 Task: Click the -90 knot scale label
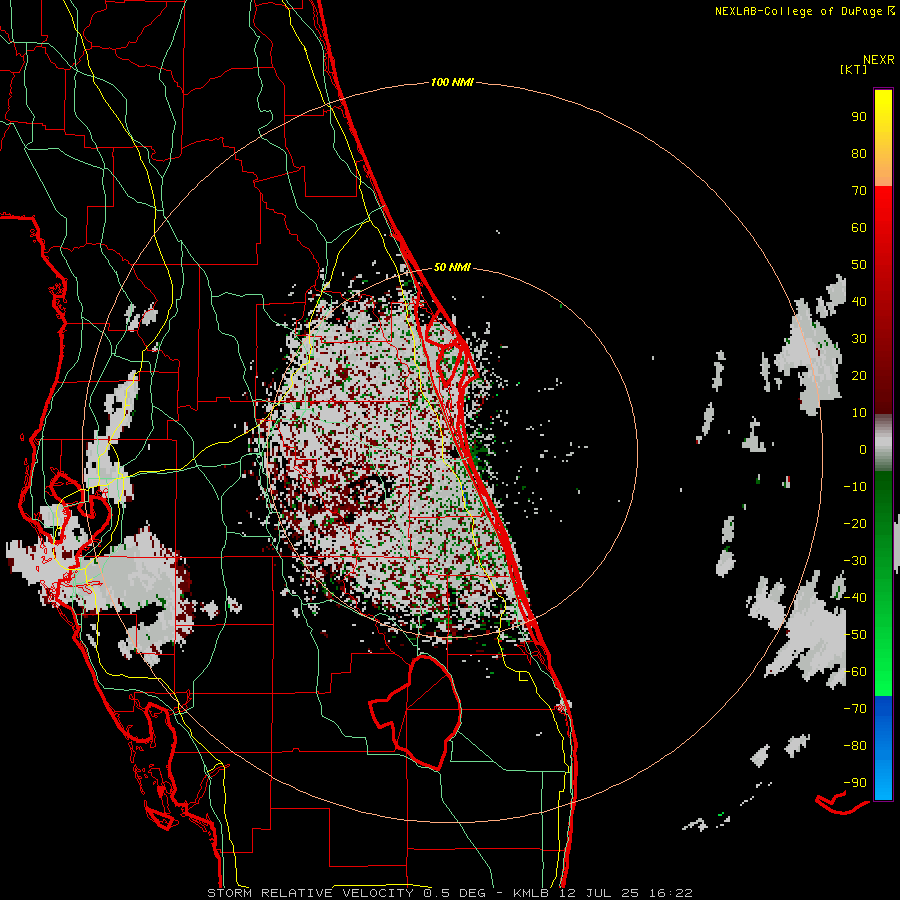pyautogui.click(x=855, y=783)
